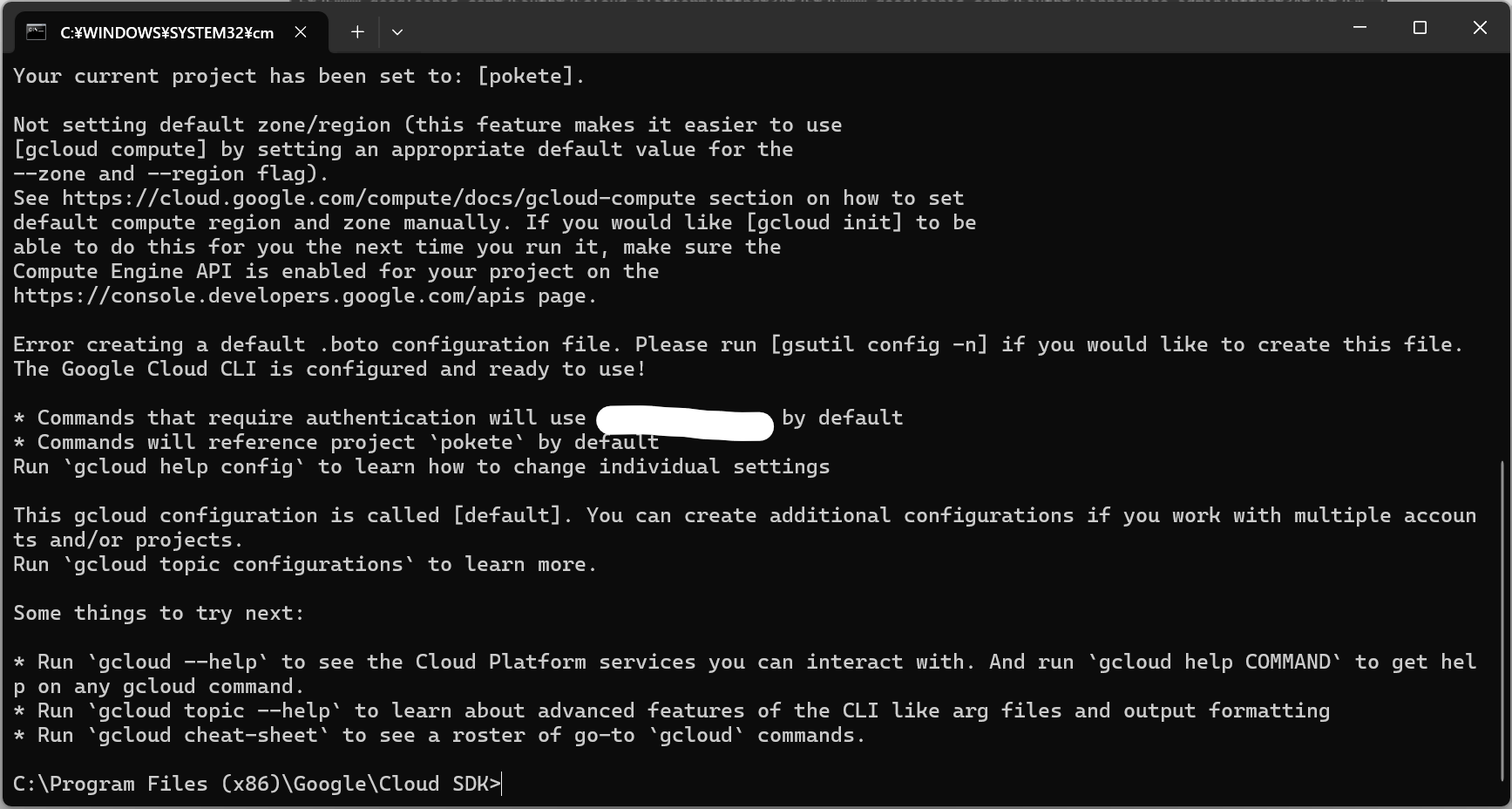Select the C:¥WINDOWS¥SYSTEM32¥cm tab title
Viewport: 1512px width, 809px height.
point(166,33)
